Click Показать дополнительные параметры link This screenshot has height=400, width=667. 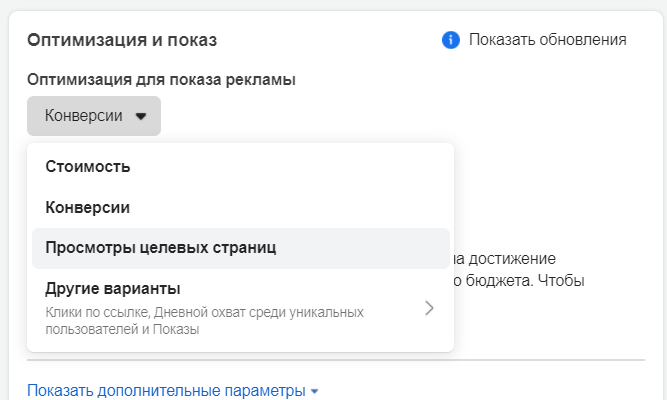pos(165,390)
